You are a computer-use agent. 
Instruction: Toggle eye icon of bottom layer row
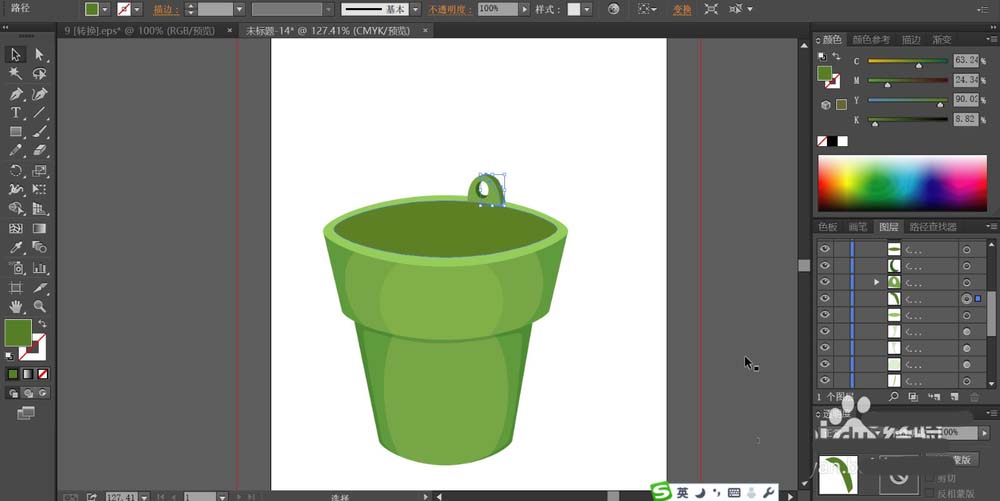(x=825, y=380)
